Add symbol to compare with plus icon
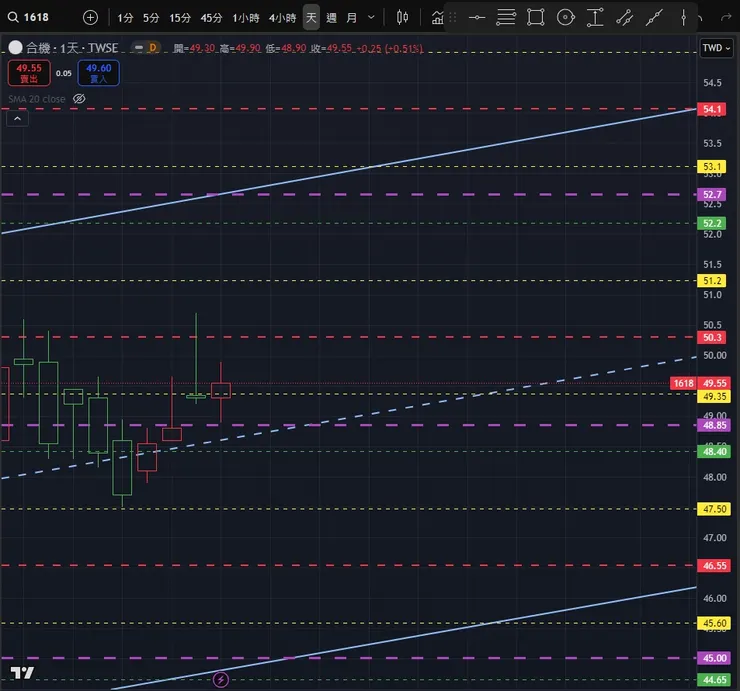This screenshot has width=740, height=691. [x=90, y=17]
